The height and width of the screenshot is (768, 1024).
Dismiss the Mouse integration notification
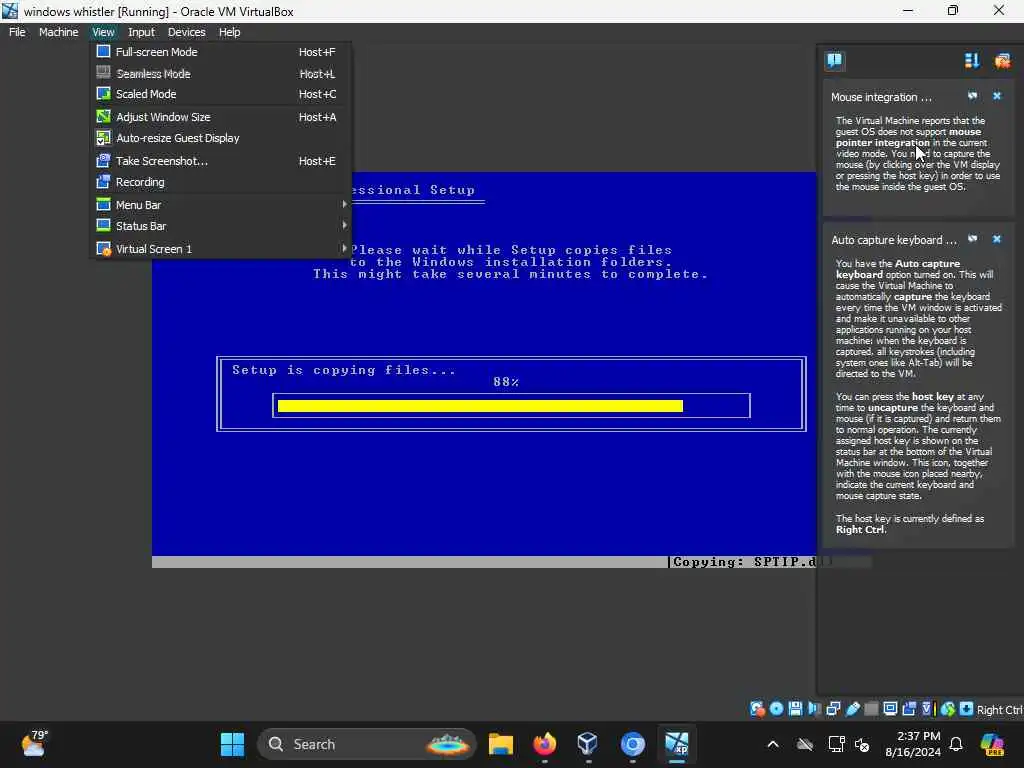coord(997,96)
